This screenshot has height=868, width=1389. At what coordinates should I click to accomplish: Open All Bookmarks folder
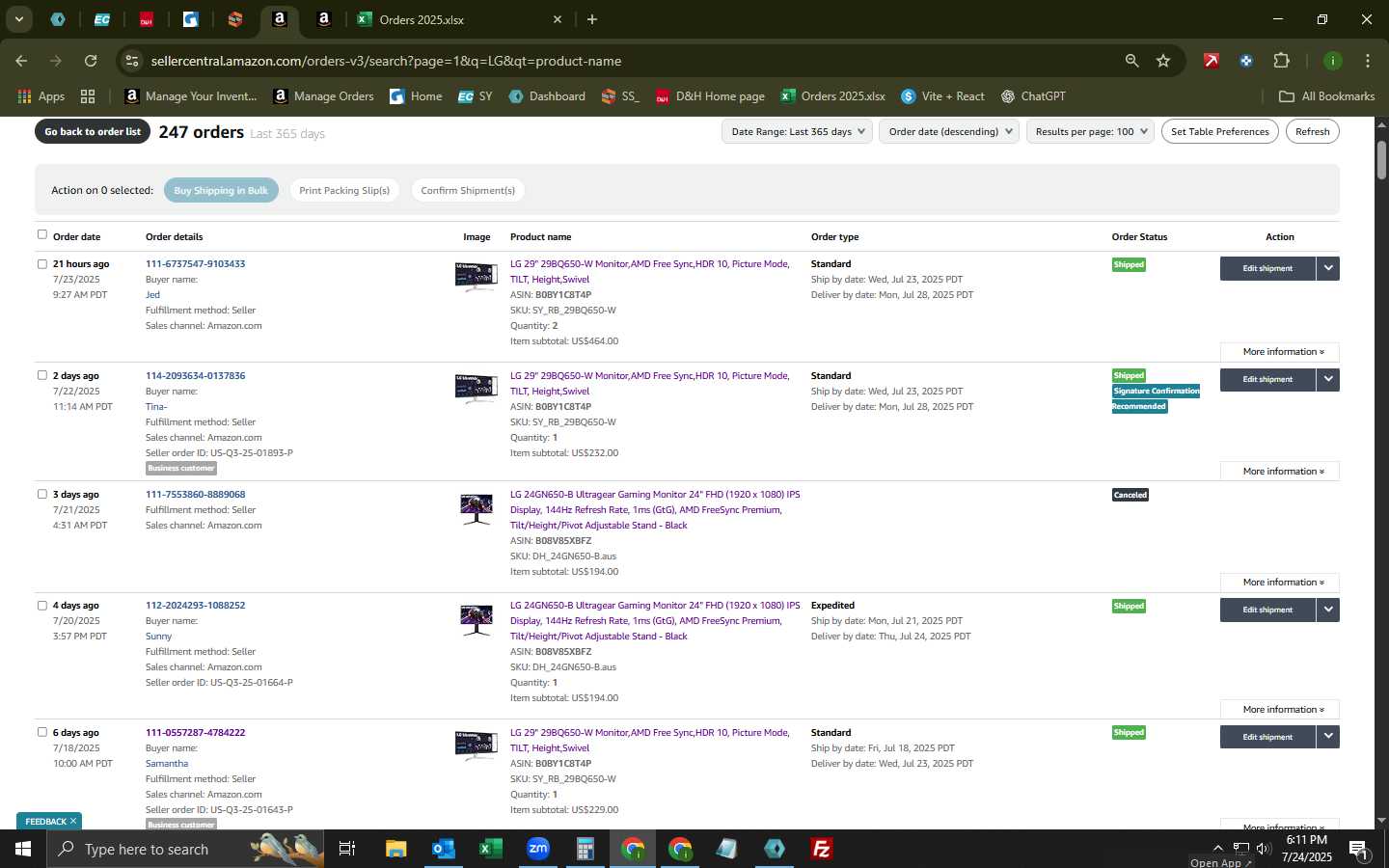click(x=1326, y=96)
